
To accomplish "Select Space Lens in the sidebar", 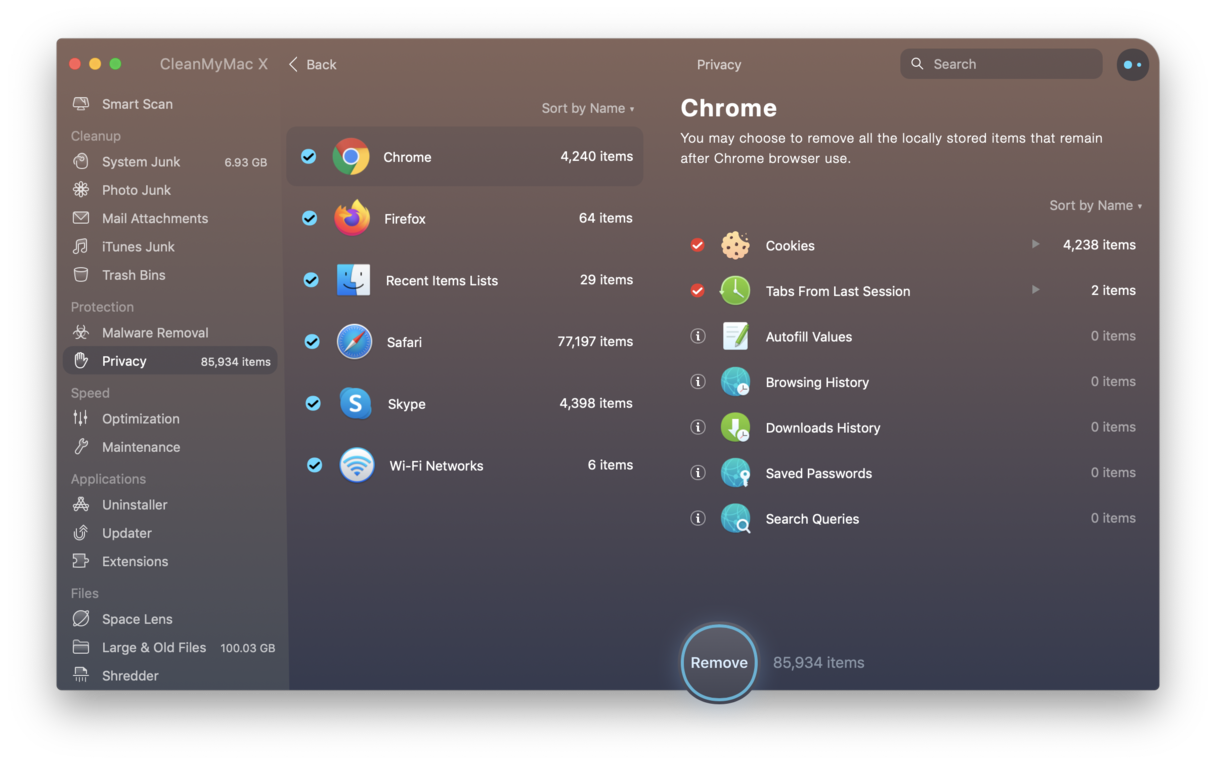I will [137, 619].
